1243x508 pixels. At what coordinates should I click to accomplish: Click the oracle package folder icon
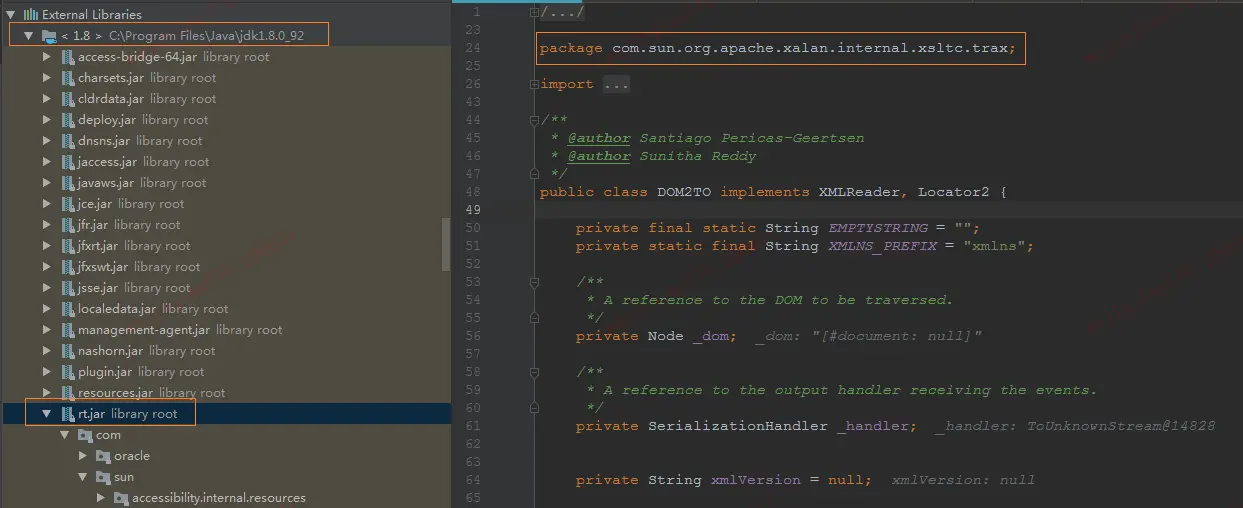point(104,456)
